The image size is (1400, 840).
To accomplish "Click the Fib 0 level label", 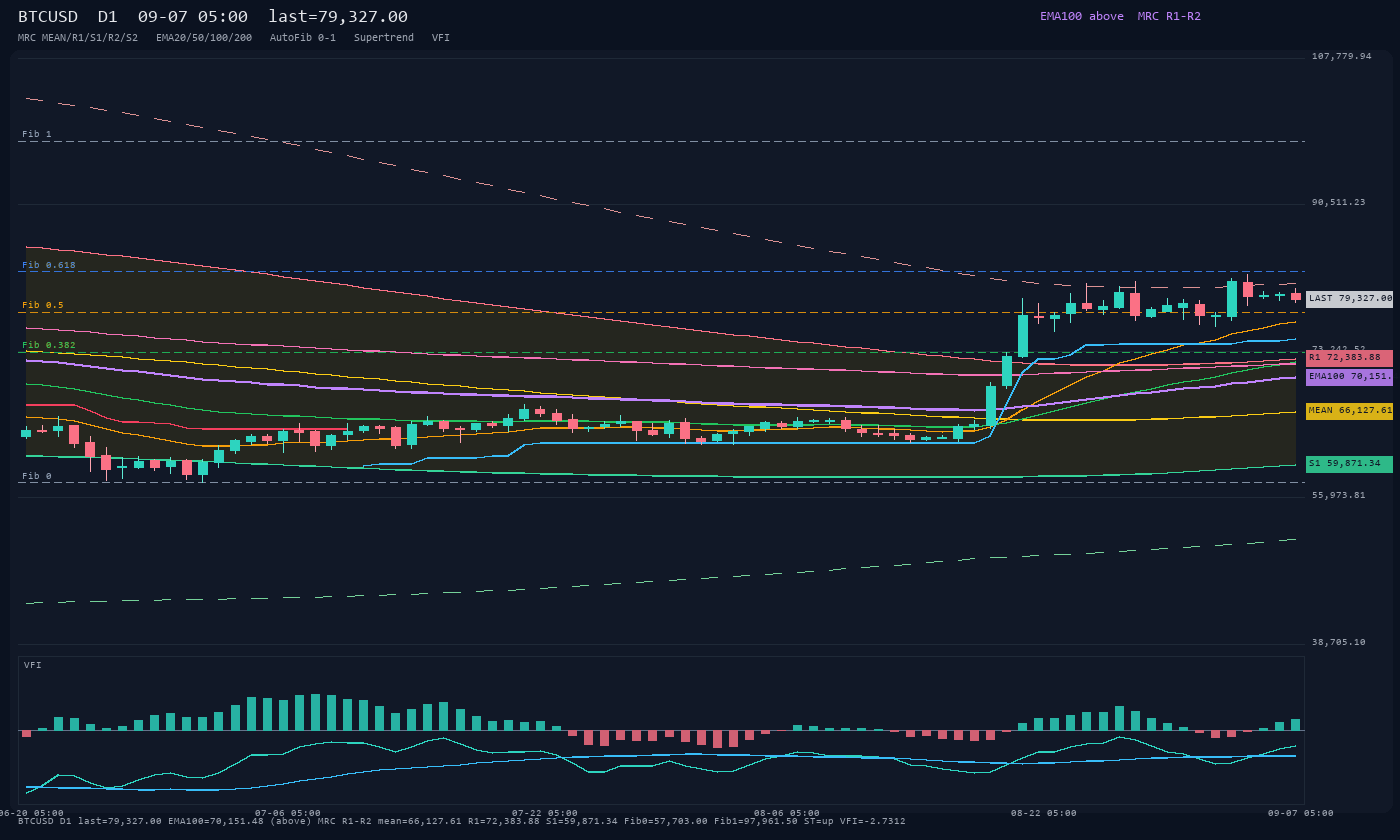I will [37, 476].
